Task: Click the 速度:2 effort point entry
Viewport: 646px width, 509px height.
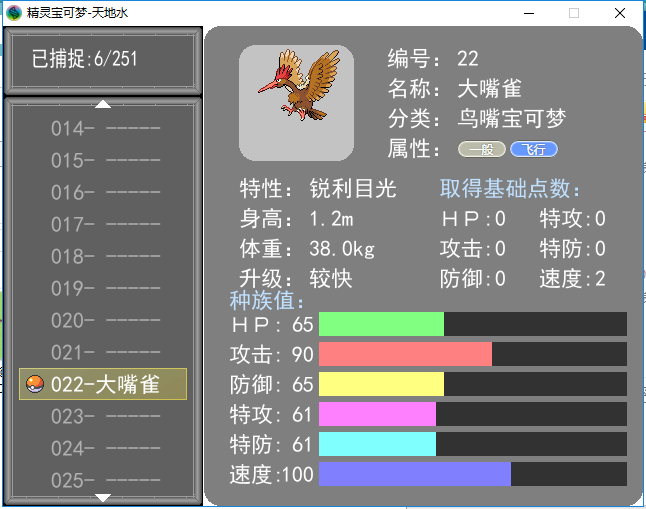Action: 573,279
